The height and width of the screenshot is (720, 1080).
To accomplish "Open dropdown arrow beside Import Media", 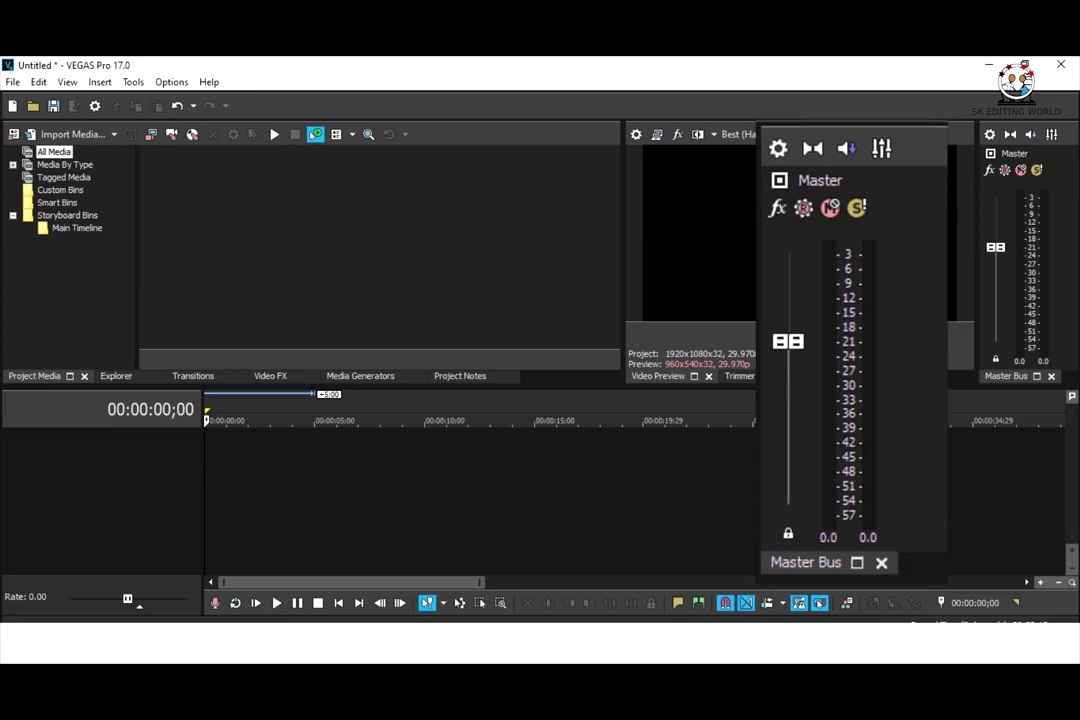I will point(114,134).
